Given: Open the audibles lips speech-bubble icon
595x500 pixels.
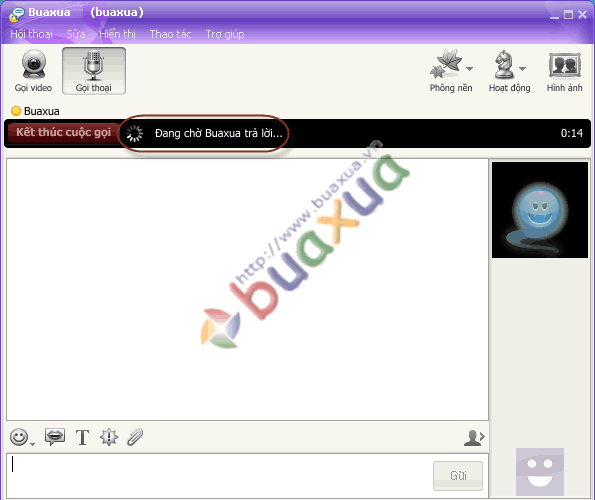Looking at the screenshot, I should pos(55,437).
